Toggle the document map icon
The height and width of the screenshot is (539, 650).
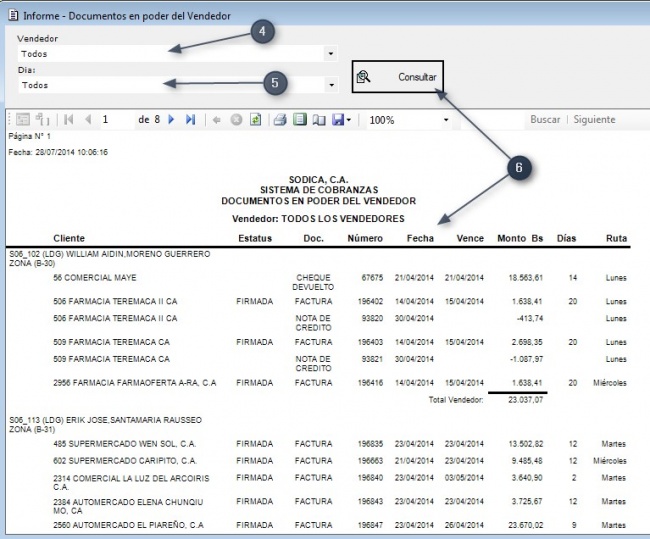[22, 120]
